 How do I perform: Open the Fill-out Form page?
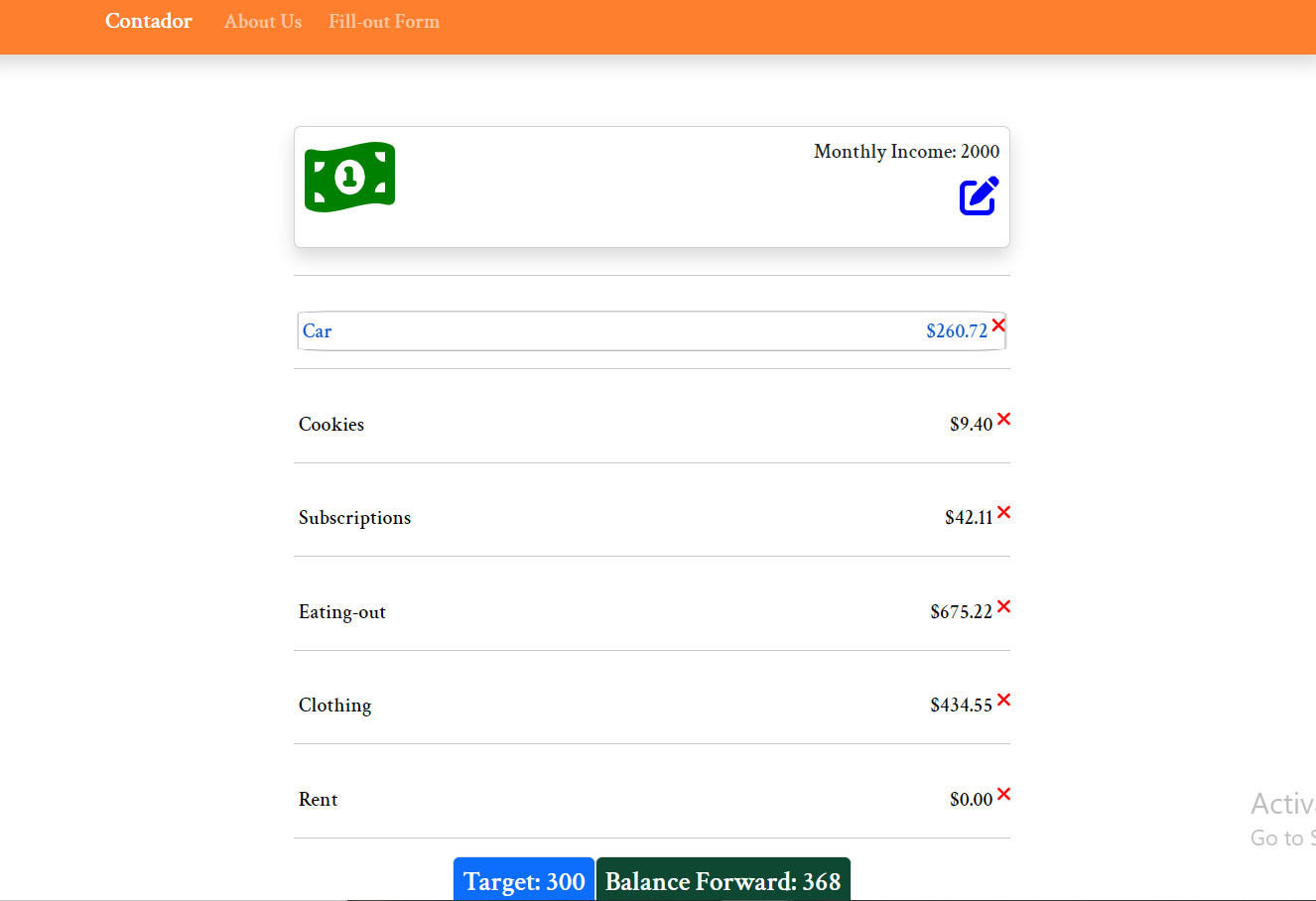tap(384, 21)
